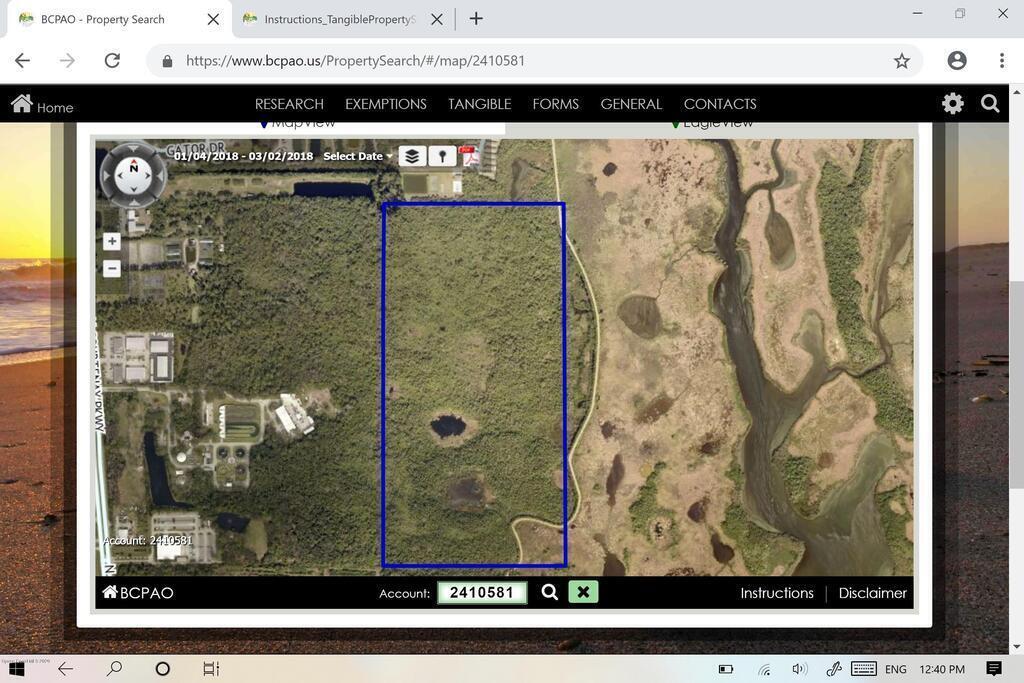The width and height of the screenshot is (1024, 683).
Task: Export the map as PDF
Action: tap(469, 155)
